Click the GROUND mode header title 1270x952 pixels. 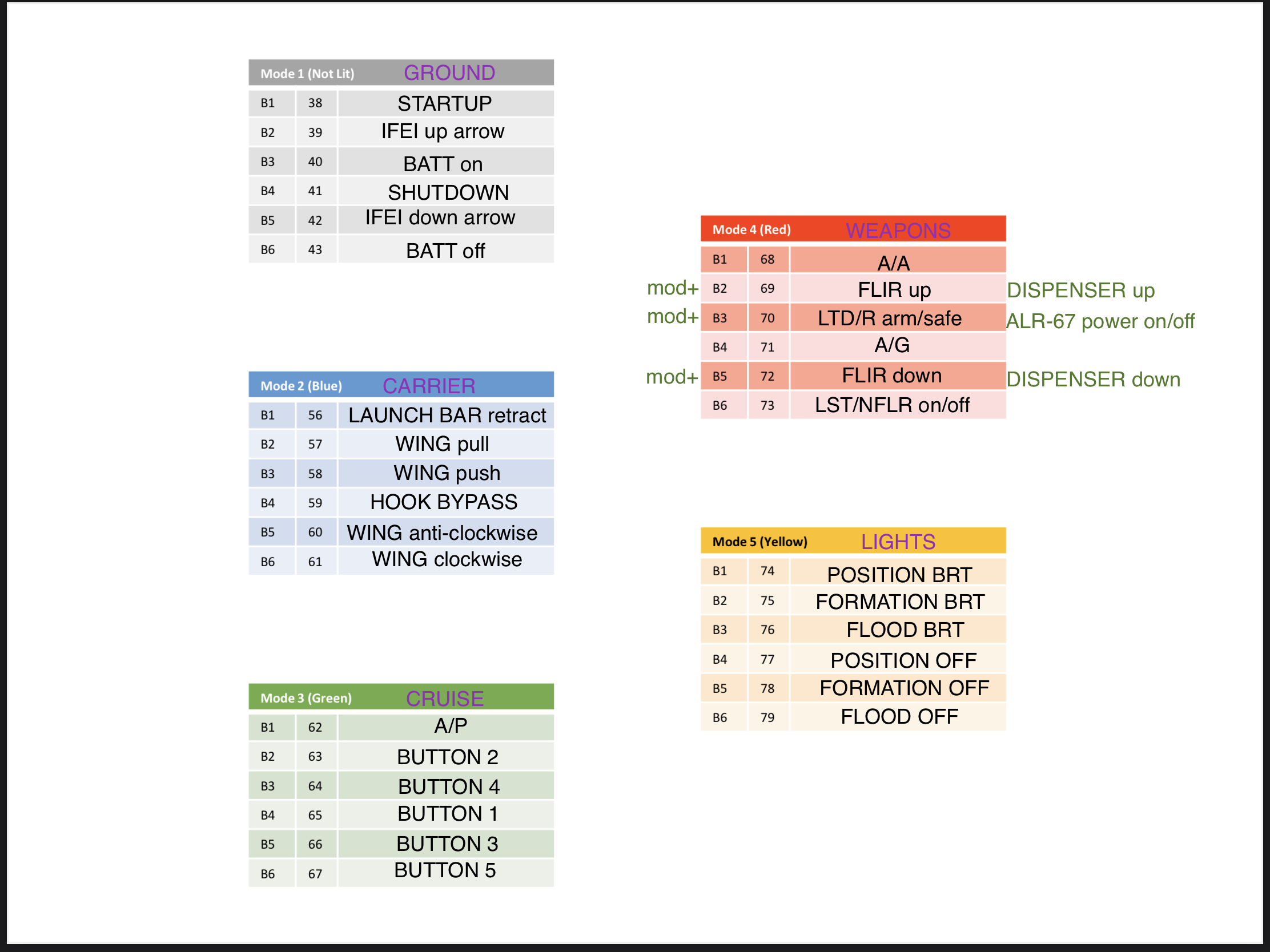449,73
